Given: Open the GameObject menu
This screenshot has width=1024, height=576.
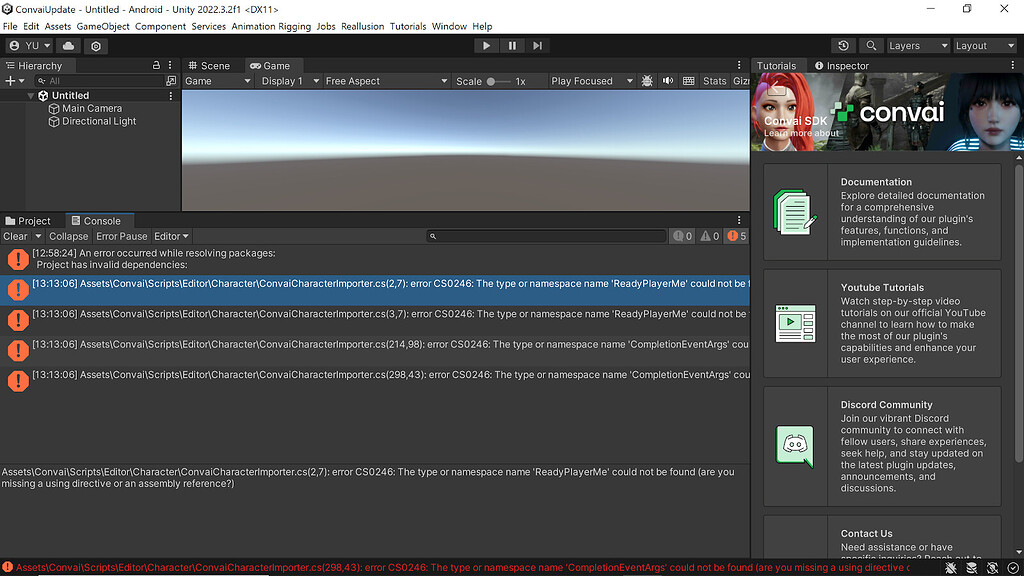Looking at the screenshot, I should 103,26.
